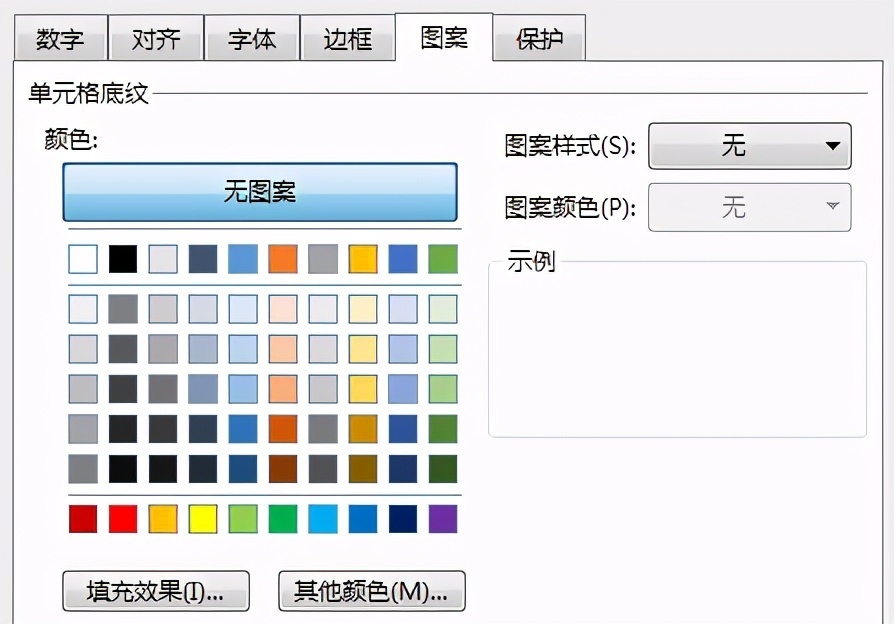
Task: Open the 填充效果 dialog
Action: [155, 590]
